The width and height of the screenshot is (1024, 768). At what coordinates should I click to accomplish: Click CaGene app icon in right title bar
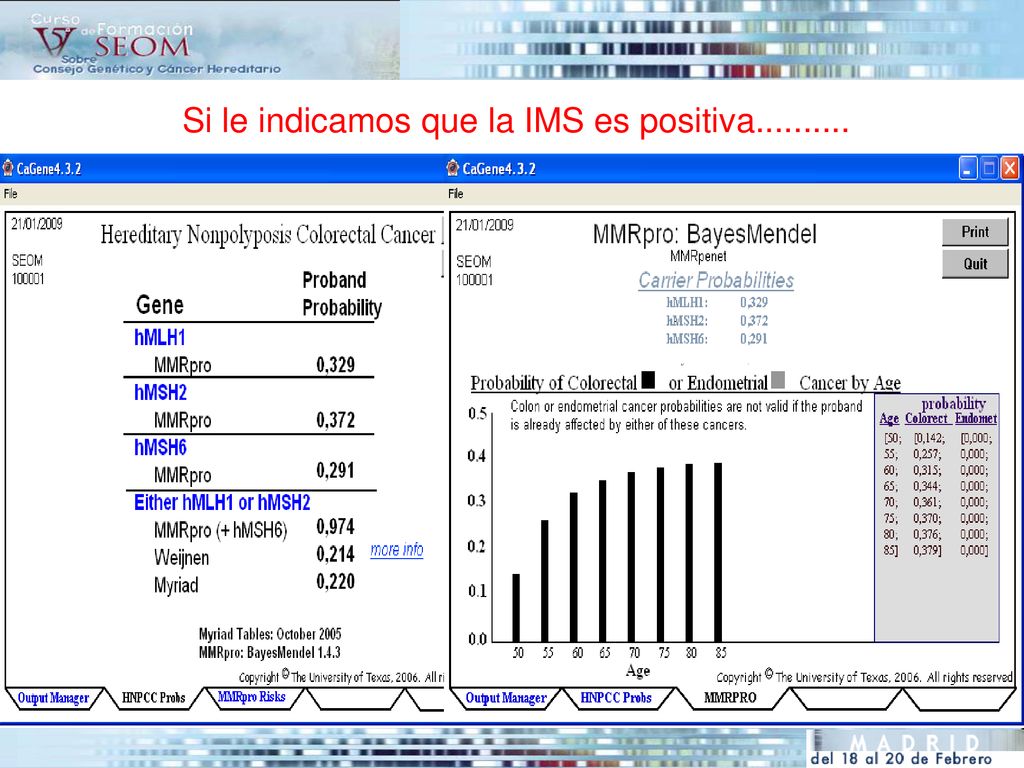tap(453, 168)
